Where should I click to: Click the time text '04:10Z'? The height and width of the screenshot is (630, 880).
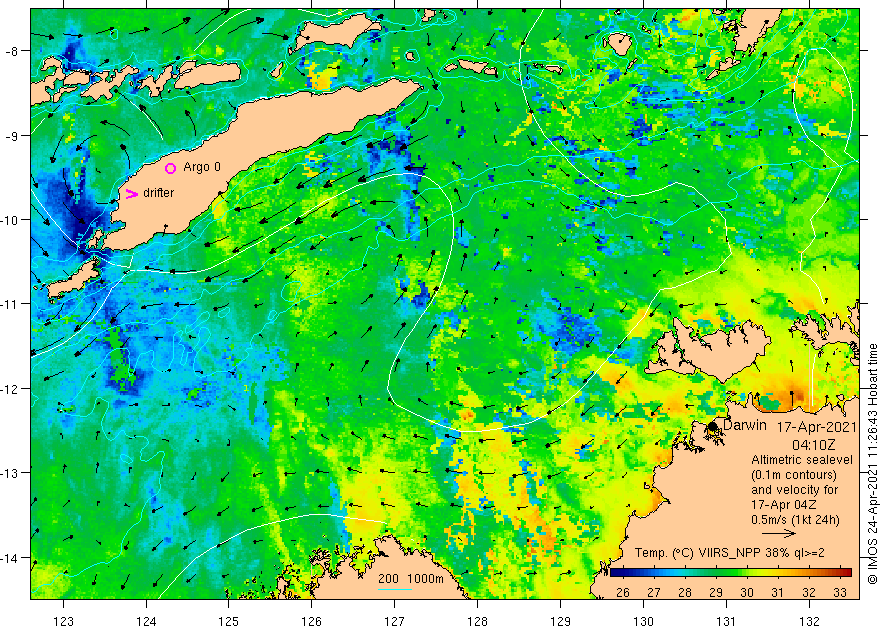click(x=813, y=445)
